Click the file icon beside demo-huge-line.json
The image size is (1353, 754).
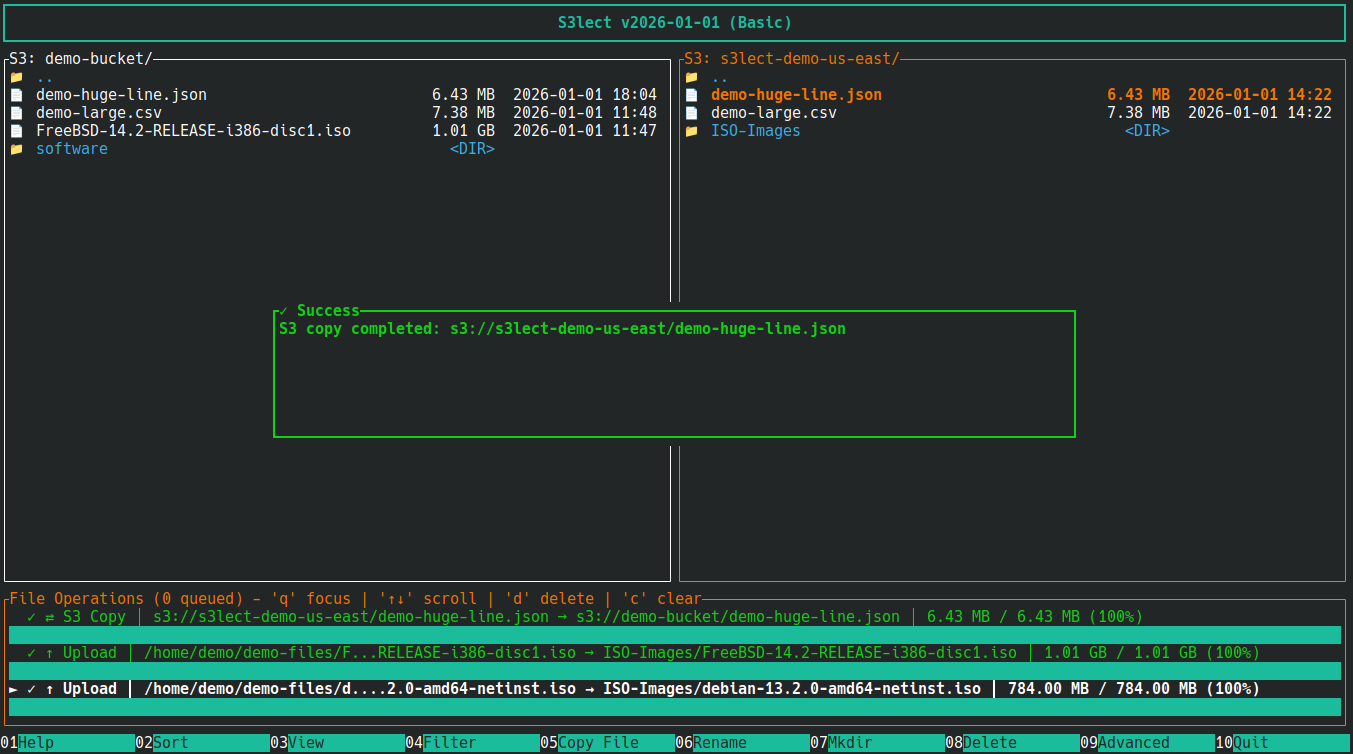pos(16,94)
